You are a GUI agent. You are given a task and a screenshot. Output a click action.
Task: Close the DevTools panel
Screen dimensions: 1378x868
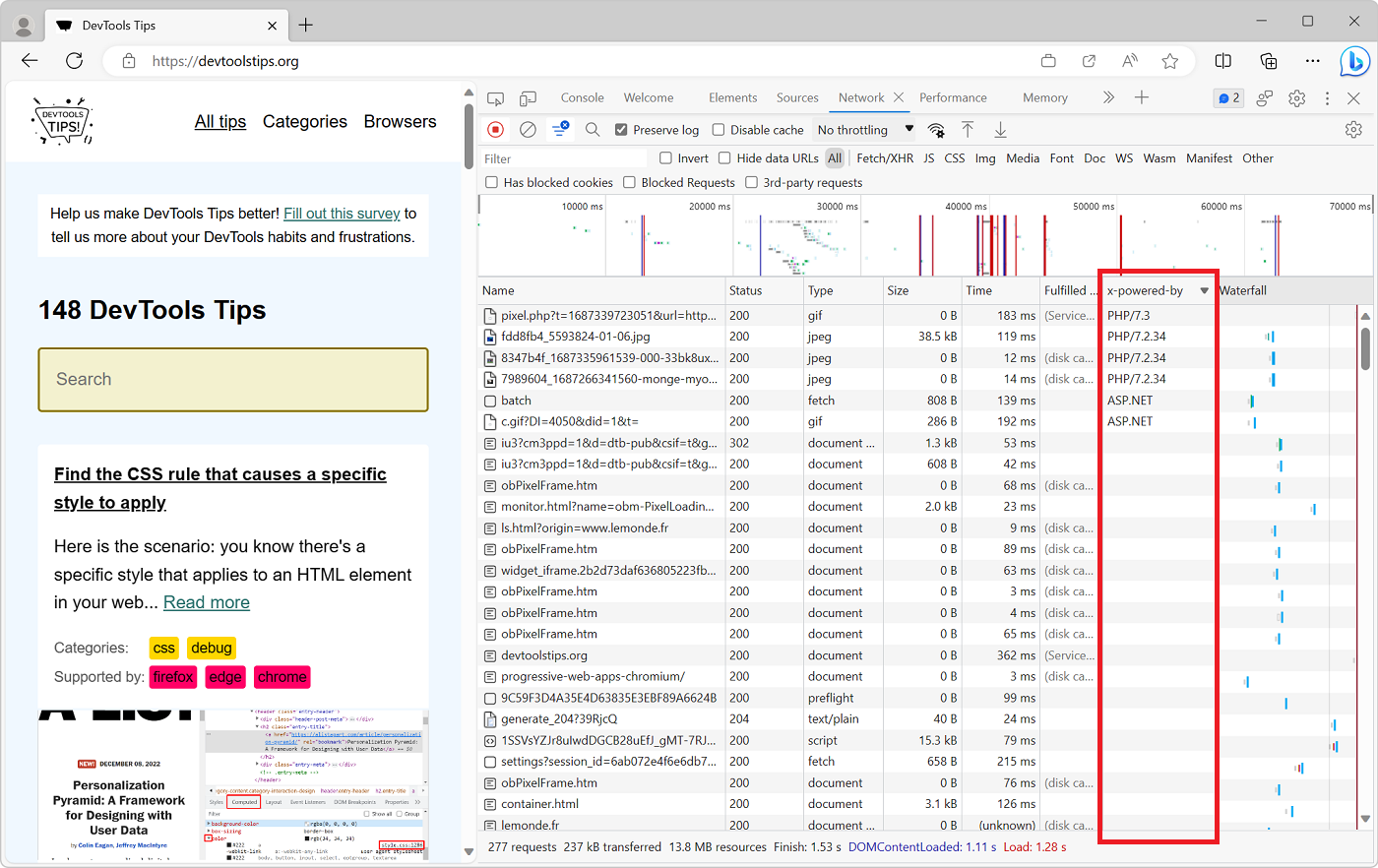click(1354, 98)
